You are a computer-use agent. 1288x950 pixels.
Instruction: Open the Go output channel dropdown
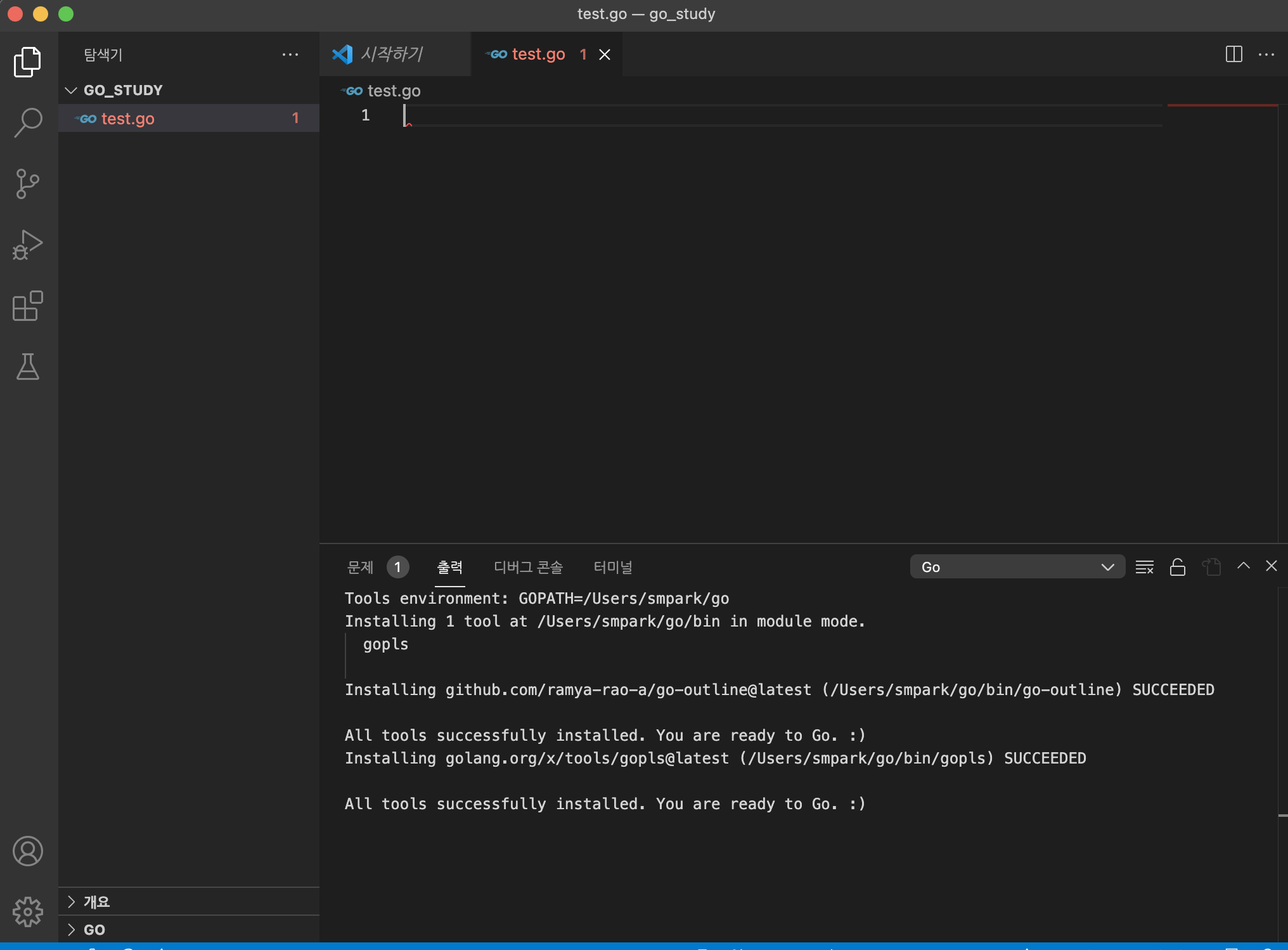[1017, 567]
